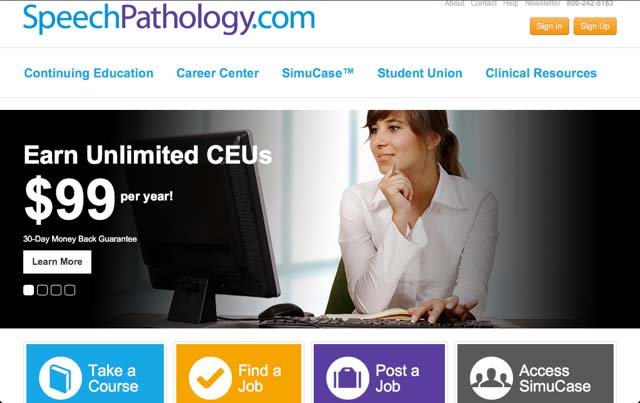
Task: Open the Continuing Education menu
Action: 89,73
